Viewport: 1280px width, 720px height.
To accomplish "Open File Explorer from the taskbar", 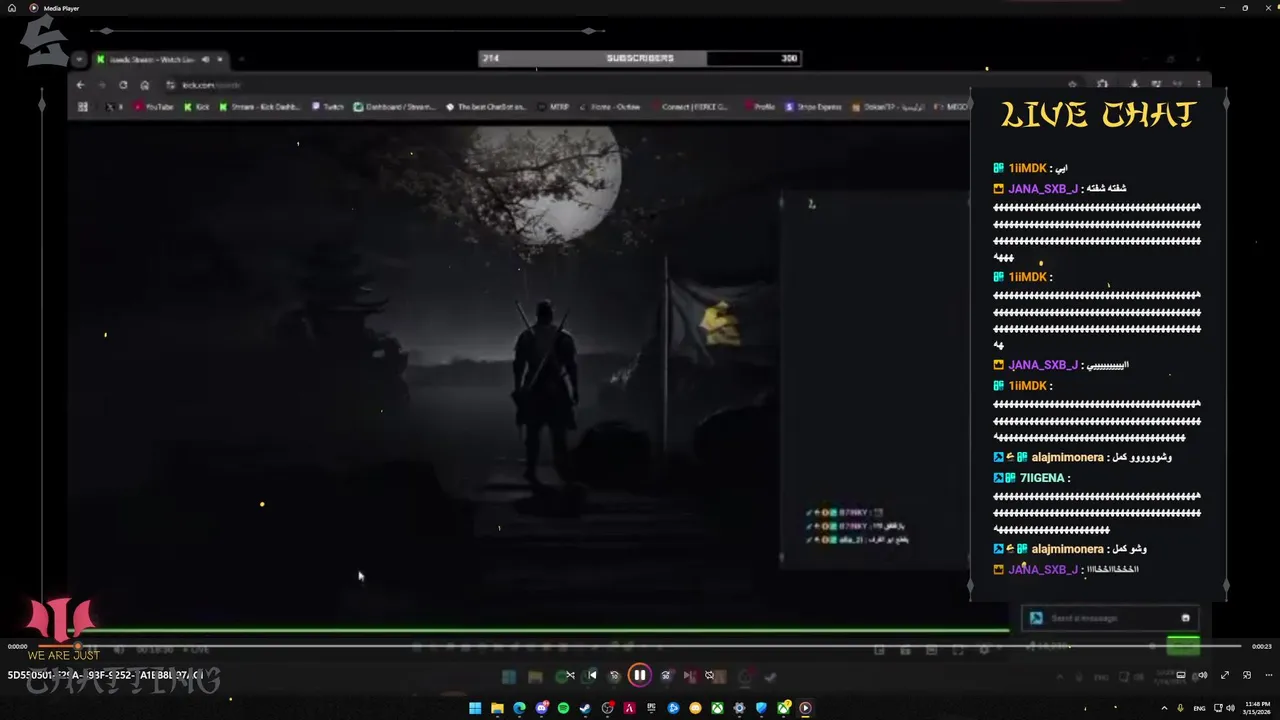I will click(497, 708).
